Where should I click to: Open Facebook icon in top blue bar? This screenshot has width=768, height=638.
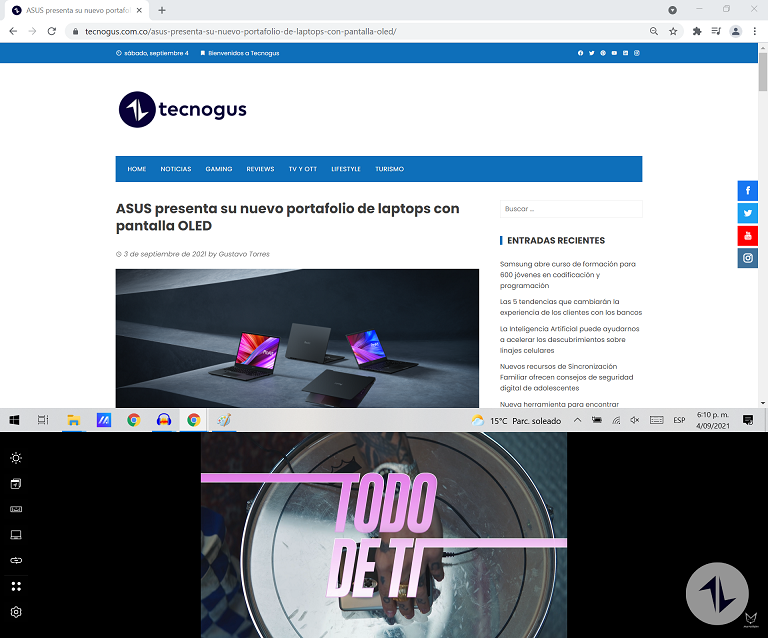pyautogui.click(x=580, y=53)
